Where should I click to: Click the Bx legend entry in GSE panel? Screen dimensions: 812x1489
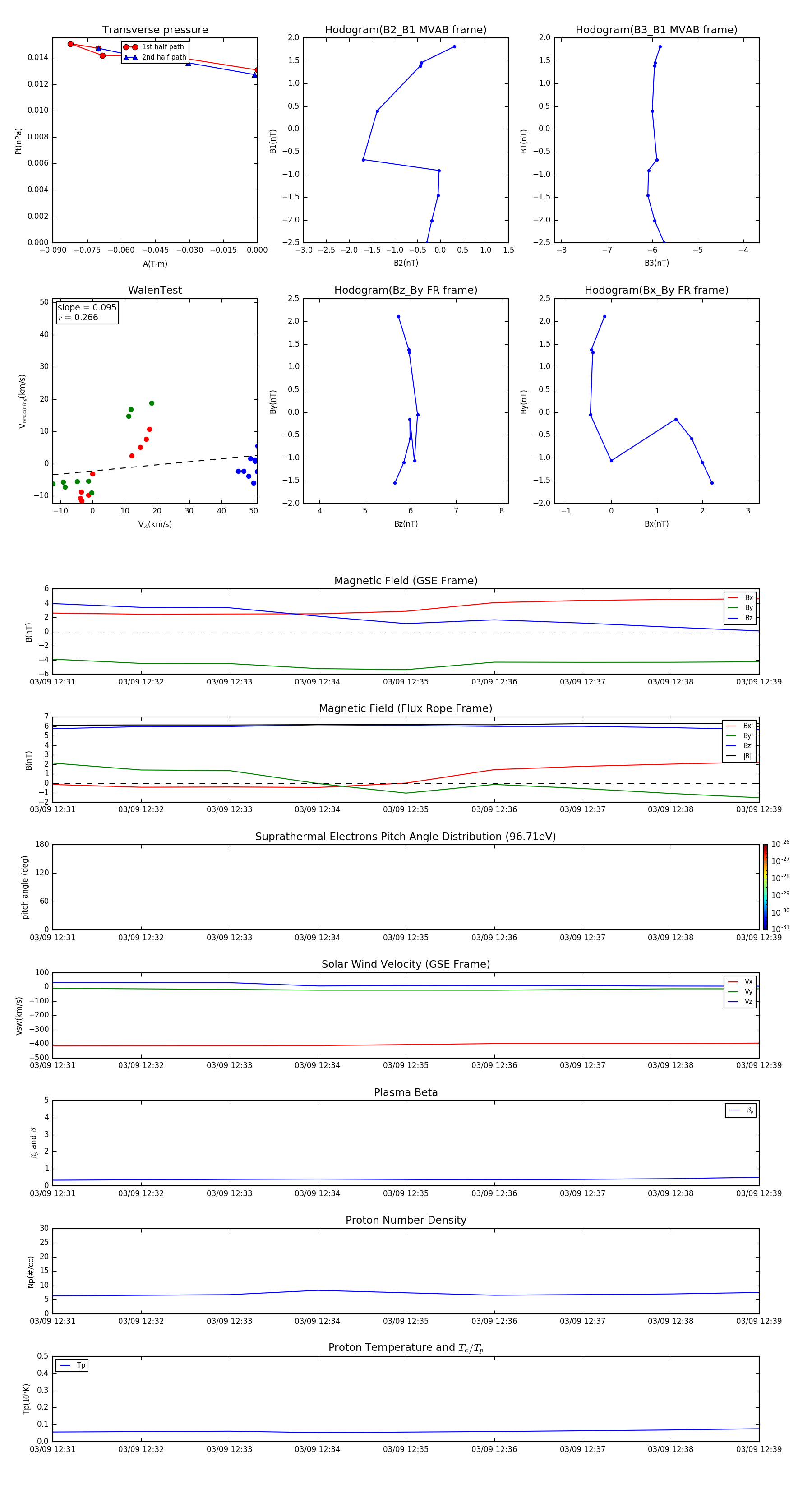pos(740,598)
